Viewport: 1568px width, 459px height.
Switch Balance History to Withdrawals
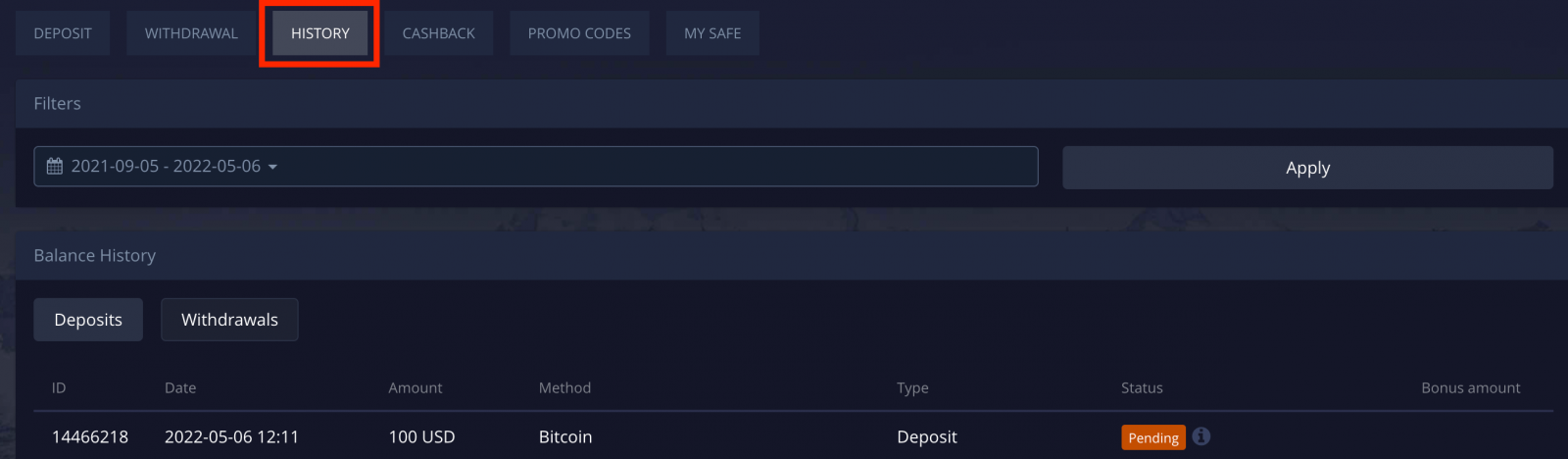tap(229, 320)
